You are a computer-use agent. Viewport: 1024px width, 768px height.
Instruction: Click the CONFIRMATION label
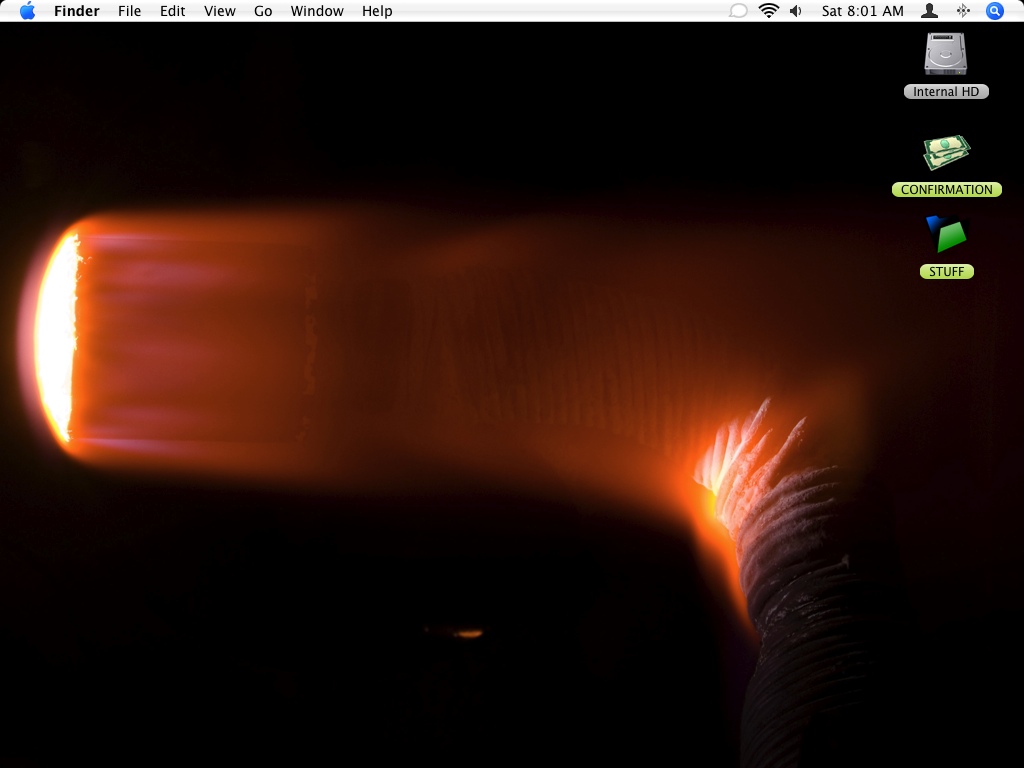pos(947,189)
